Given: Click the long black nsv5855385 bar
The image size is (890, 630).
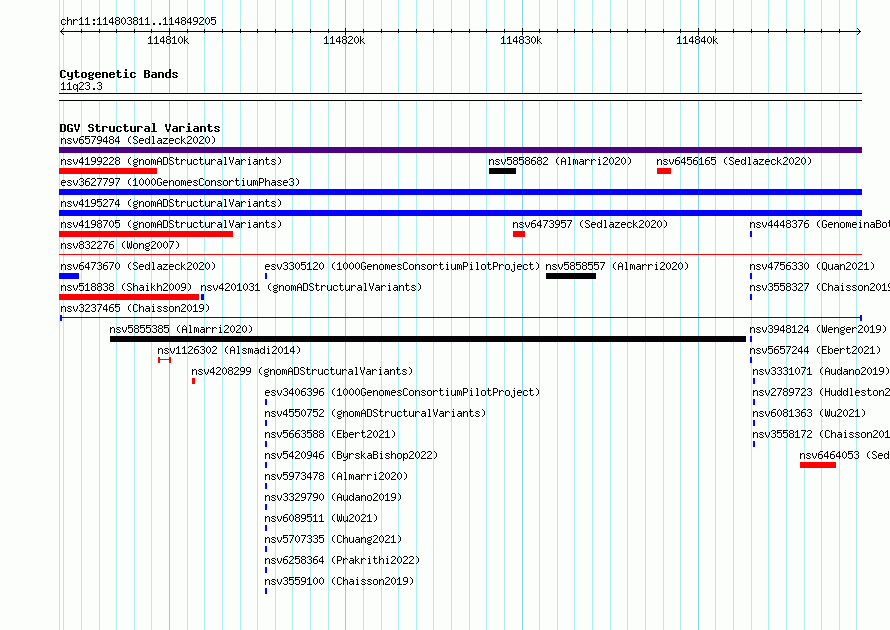Looking at the screenshot, I should 428,339.
